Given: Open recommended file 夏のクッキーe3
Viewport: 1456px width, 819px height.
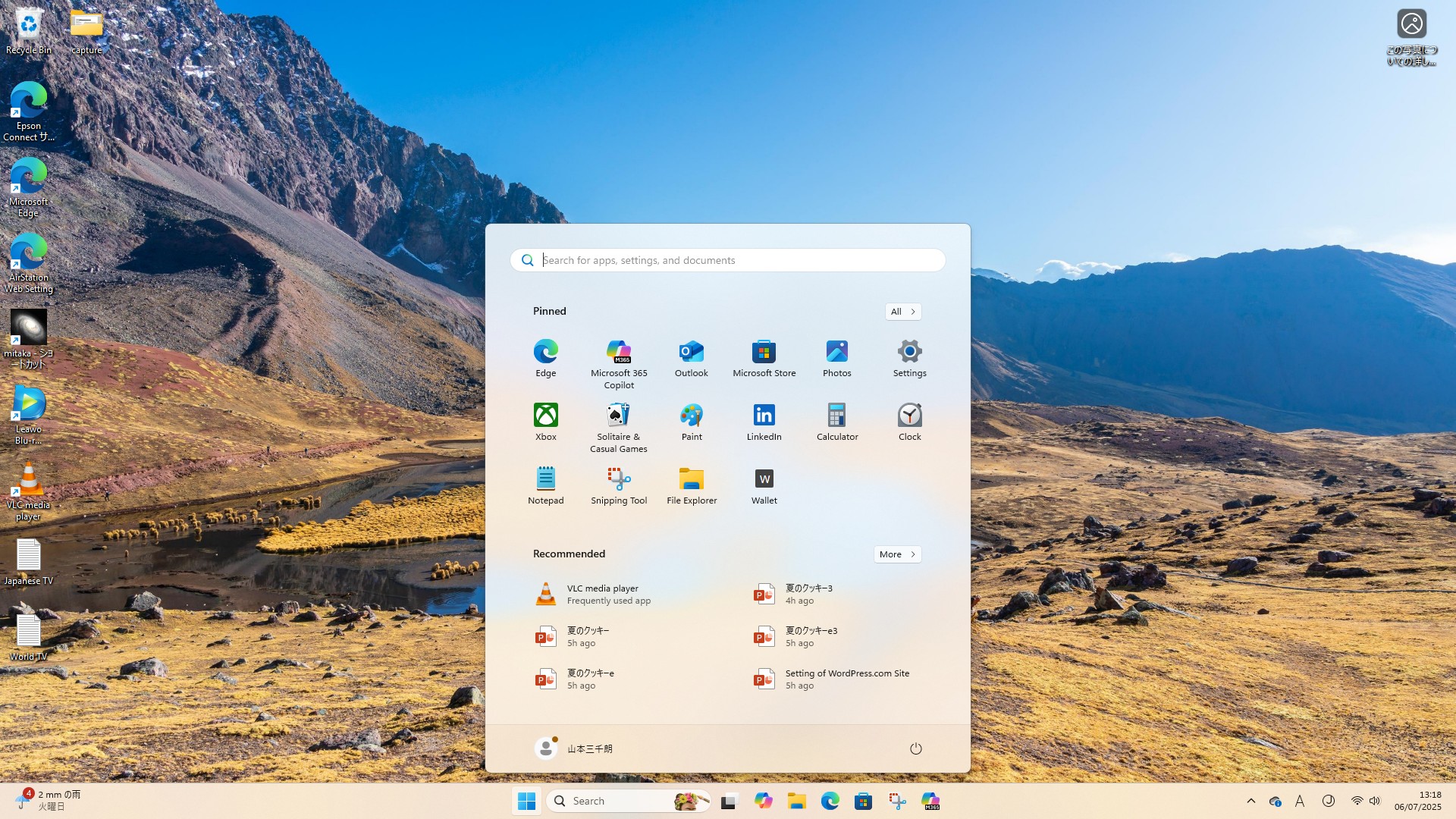Looking at the screenshot, I should click(836, 636).
